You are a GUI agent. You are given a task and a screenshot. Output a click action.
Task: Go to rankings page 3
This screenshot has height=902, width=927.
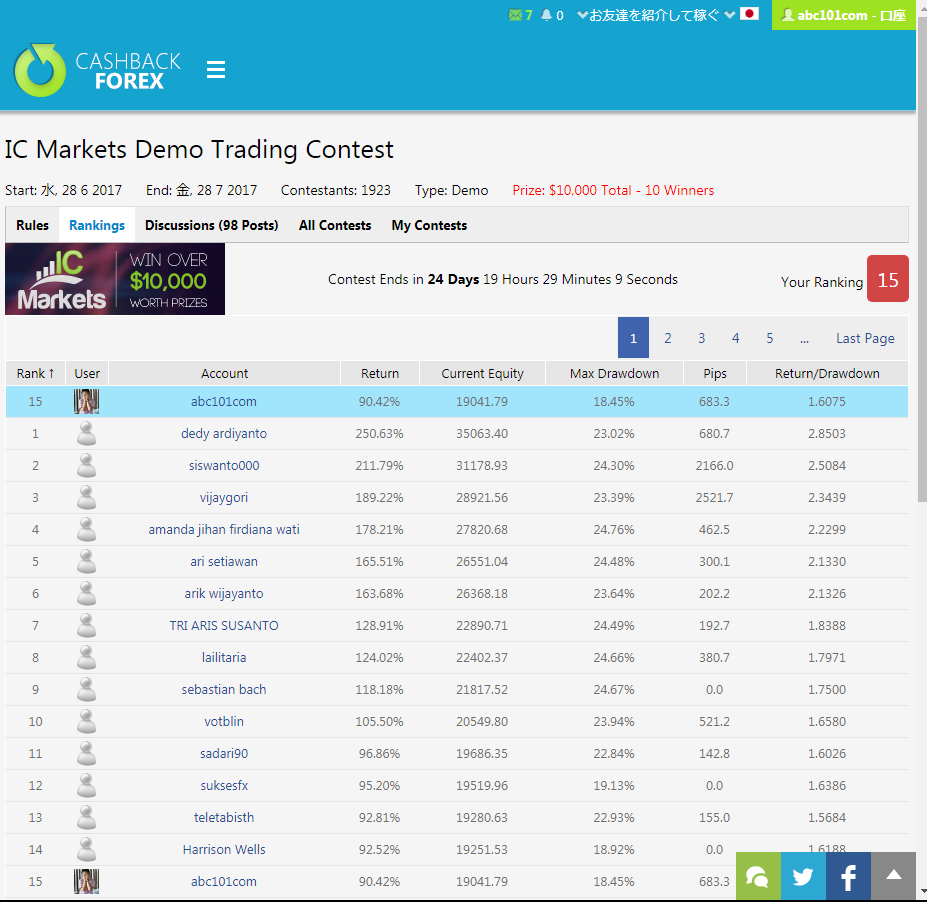click(x=702, y=338)
